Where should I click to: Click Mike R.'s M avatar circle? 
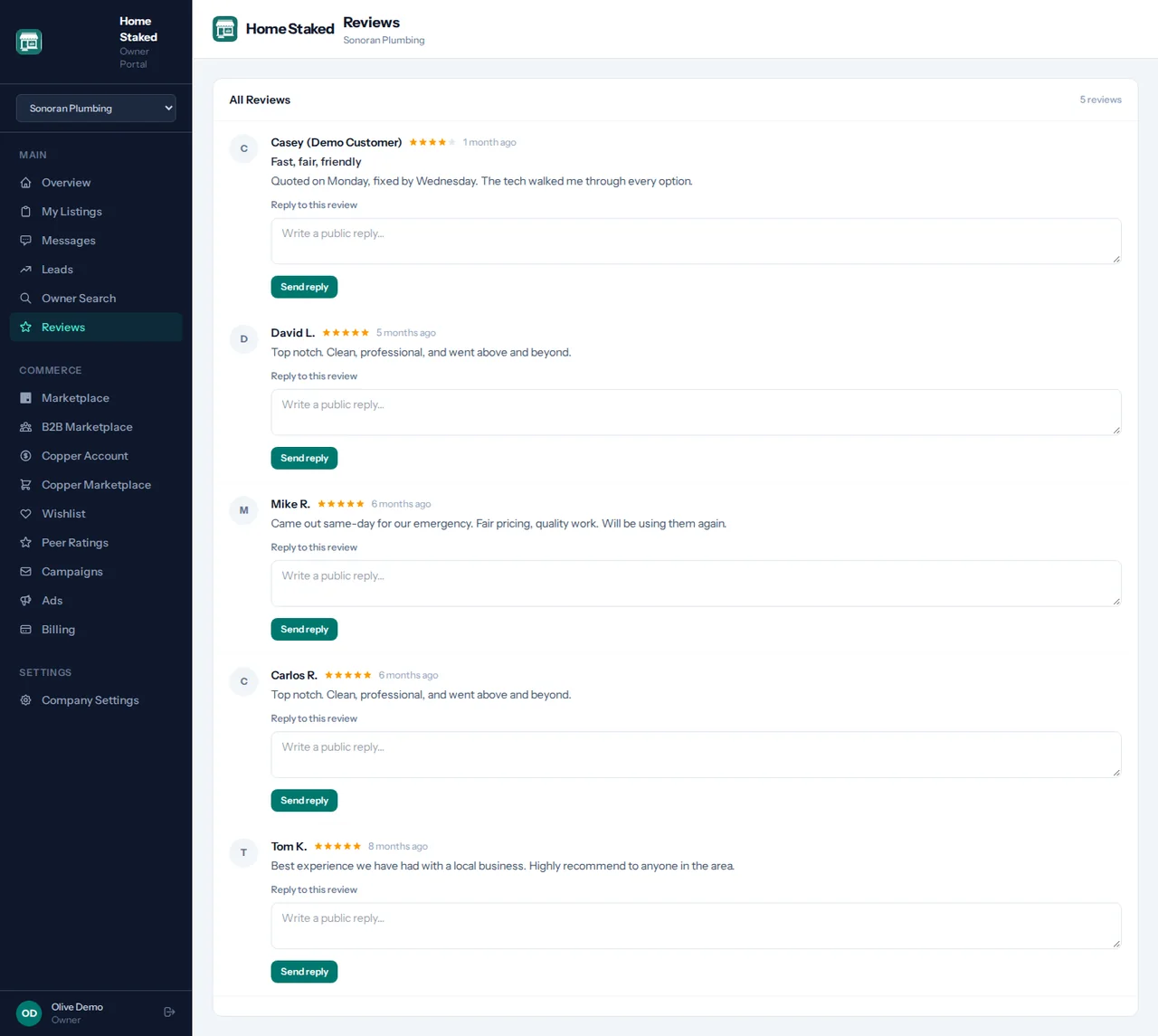point(243,510)
